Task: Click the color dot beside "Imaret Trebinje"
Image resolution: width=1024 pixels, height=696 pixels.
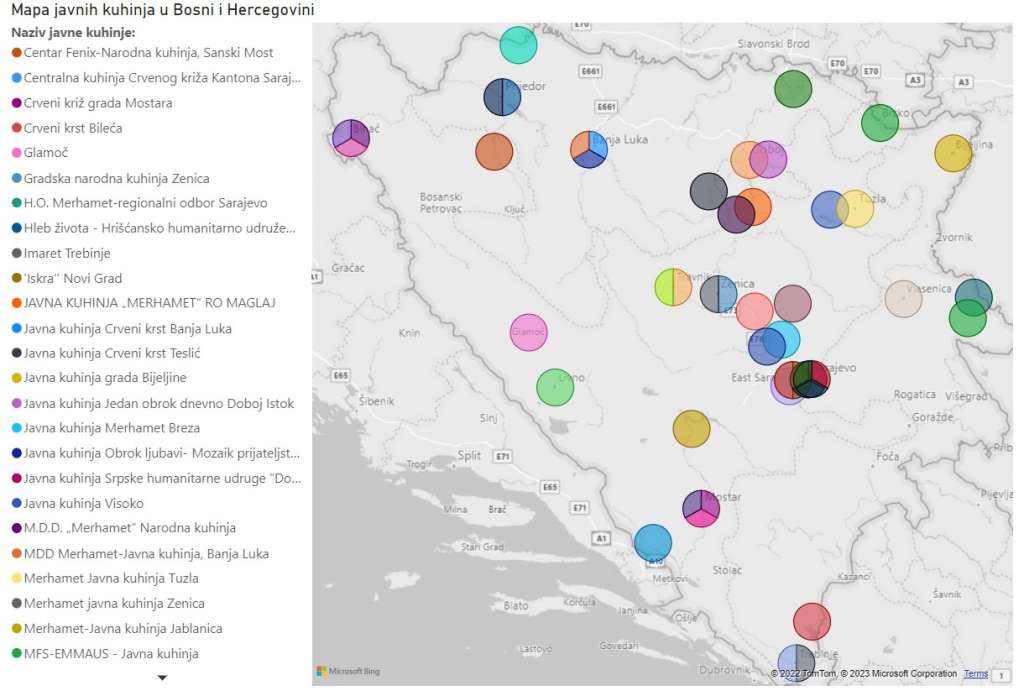Action: [x=17, y=253]
